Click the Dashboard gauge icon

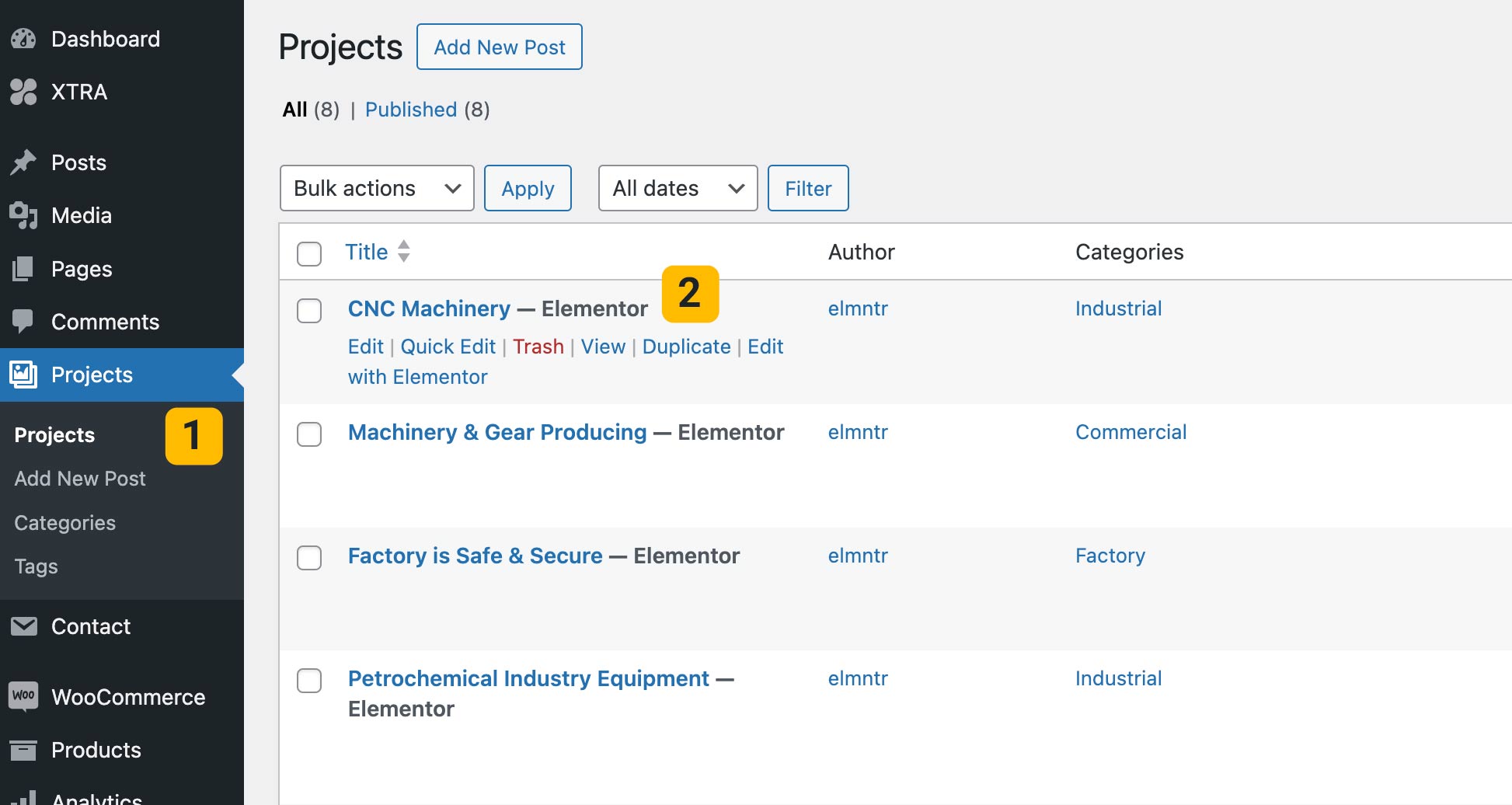(x=23, y=39)
